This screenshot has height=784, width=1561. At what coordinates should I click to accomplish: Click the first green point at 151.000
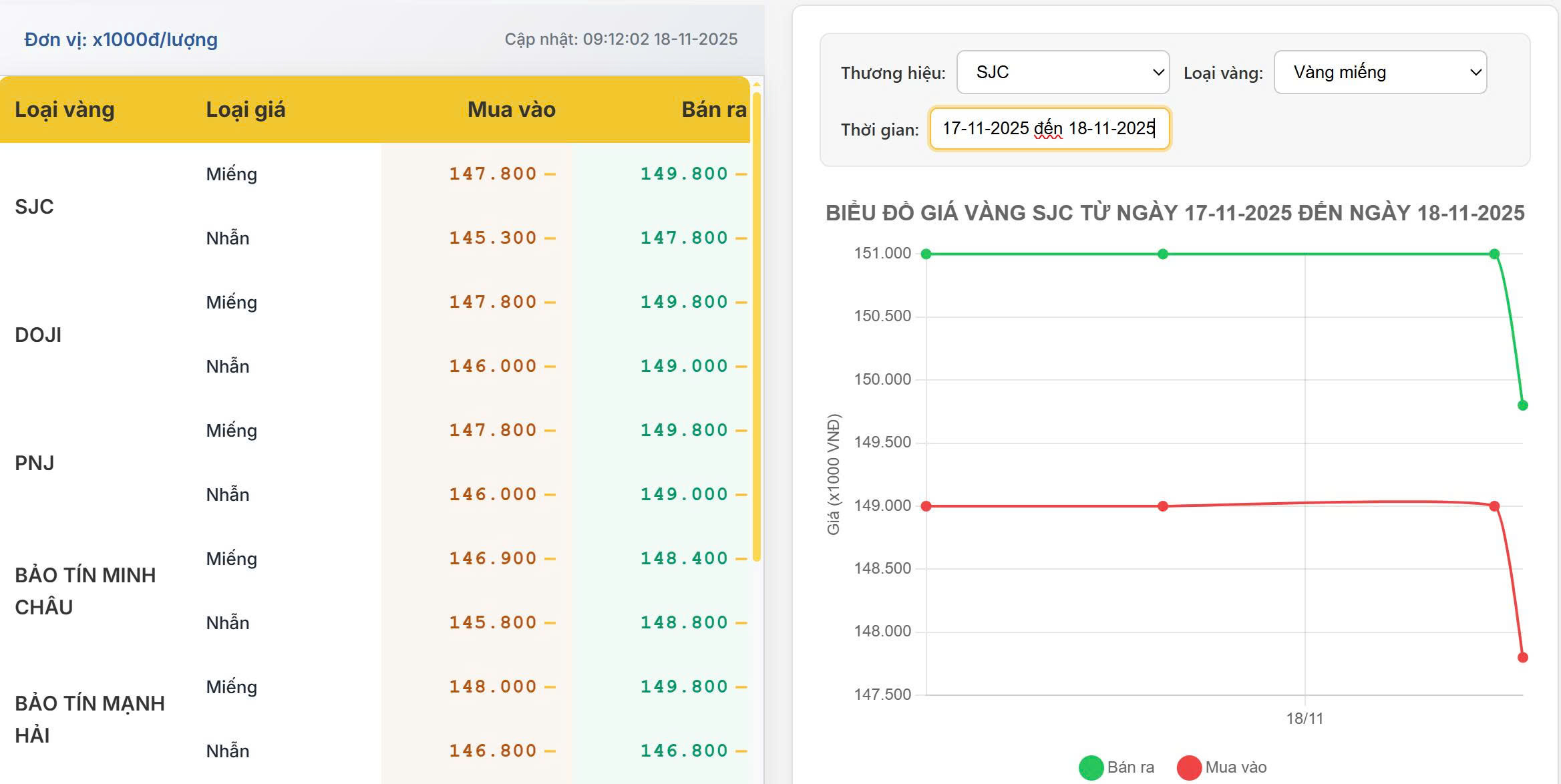click(926, 254)
